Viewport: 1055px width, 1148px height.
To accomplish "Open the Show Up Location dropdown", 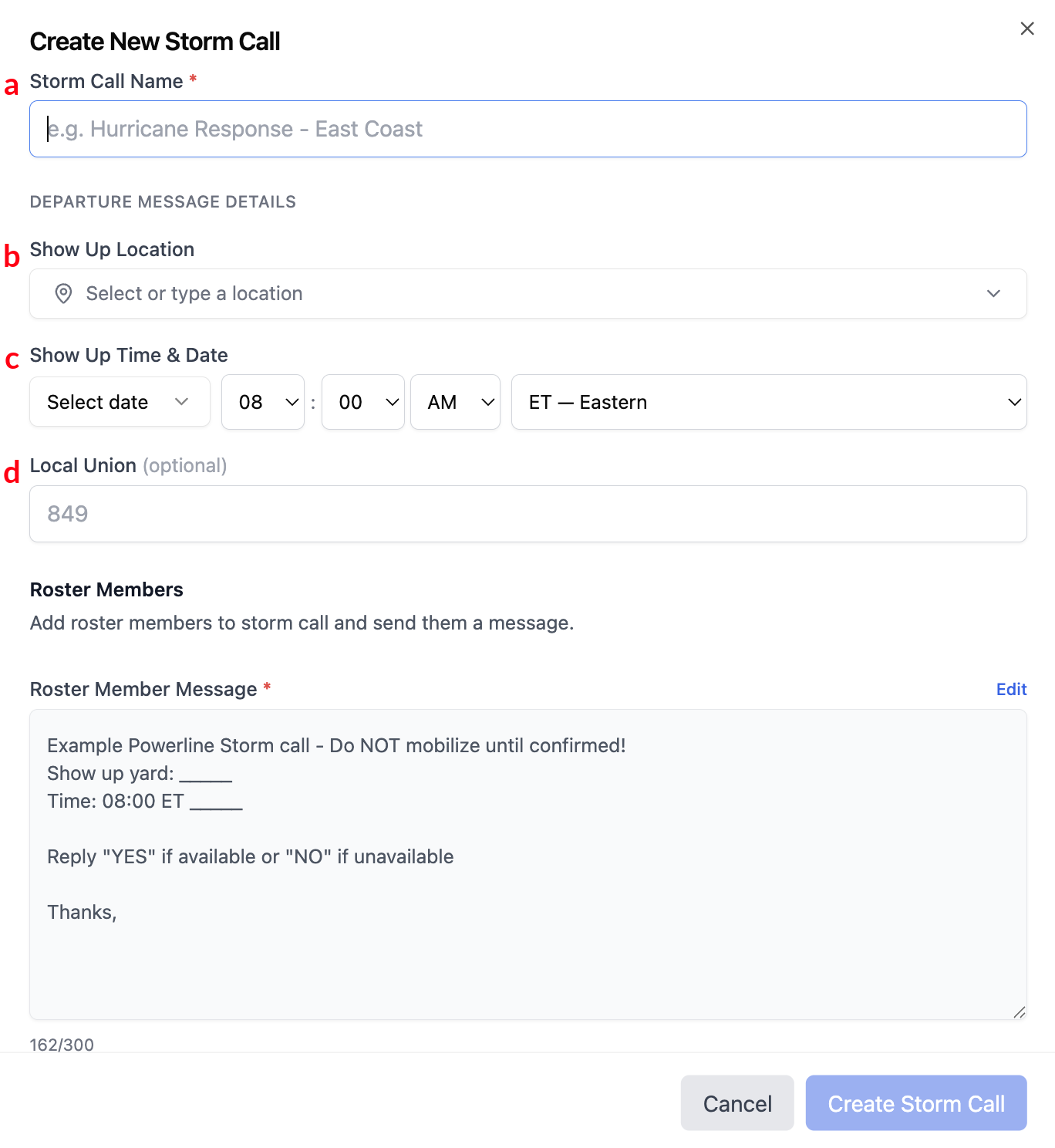I will 527,293.
